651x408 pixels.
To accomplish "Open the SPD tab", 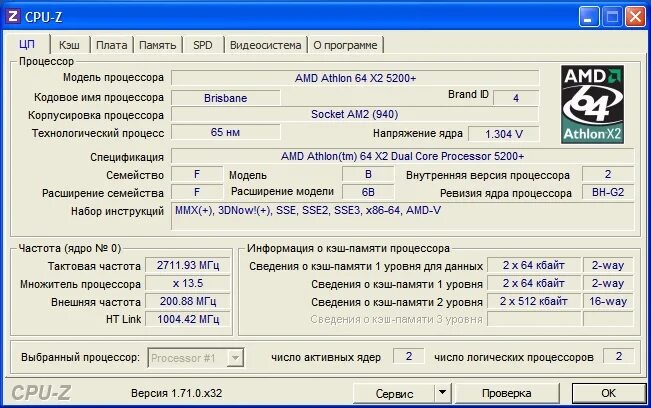I will [203, 45].
